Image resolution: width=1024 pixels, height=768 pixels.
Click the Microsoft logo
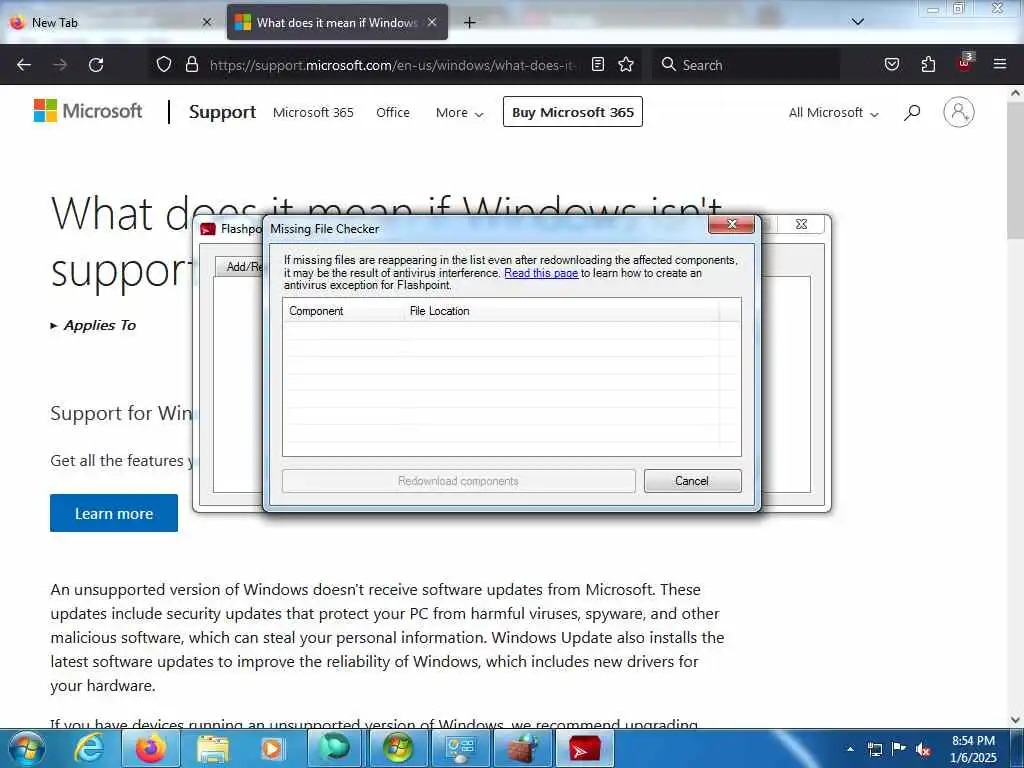tap(88, 111)
